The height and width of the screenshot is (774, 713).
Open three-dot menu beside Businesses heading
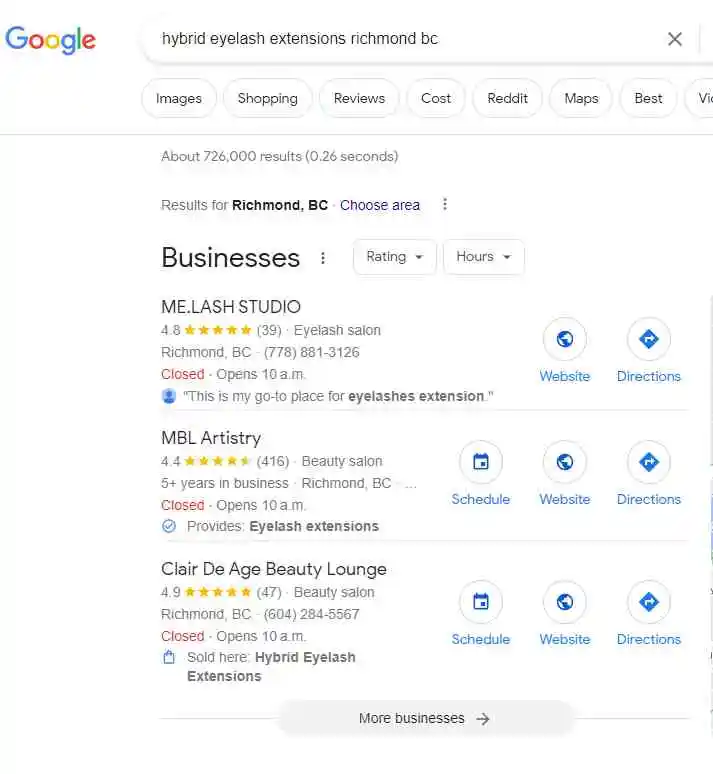click(323, 258)
